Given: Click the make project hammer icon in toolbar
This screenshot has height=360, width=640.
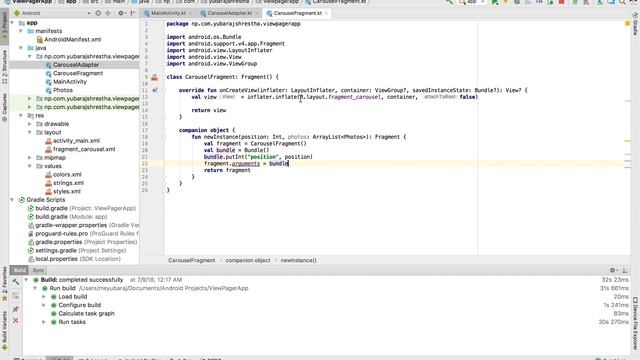Looking at the screenshot, I should point(449,2).
